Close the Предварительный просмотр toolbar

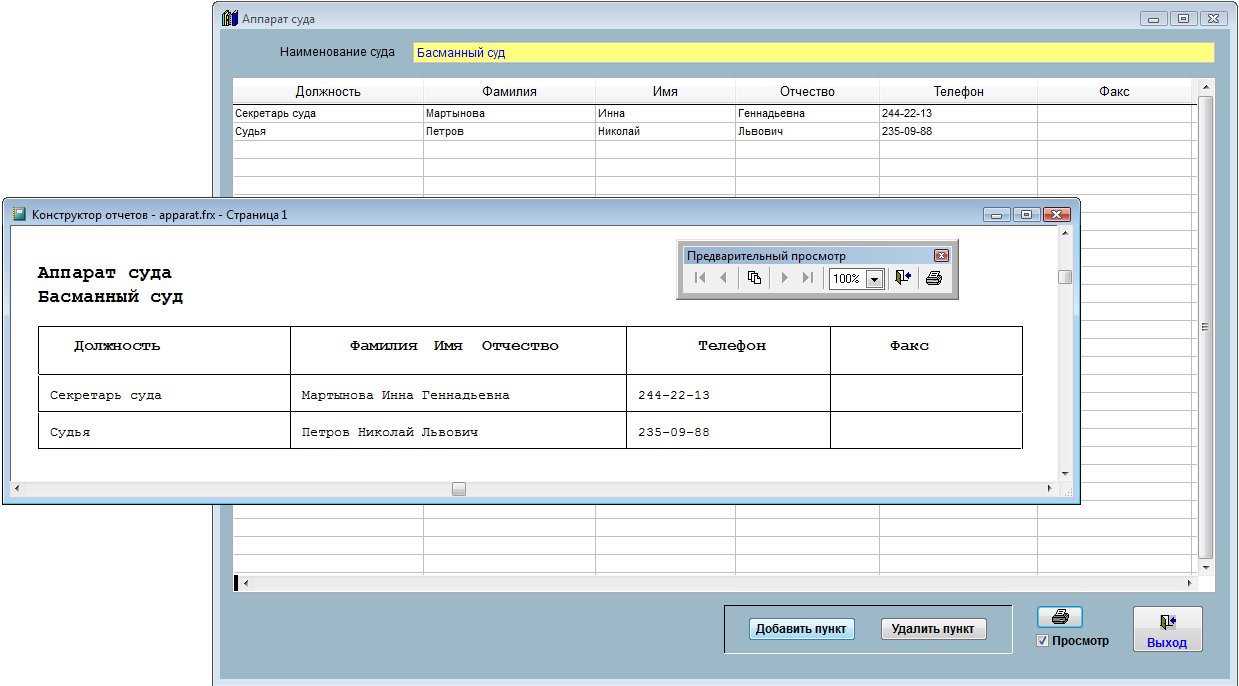[941, 256]
